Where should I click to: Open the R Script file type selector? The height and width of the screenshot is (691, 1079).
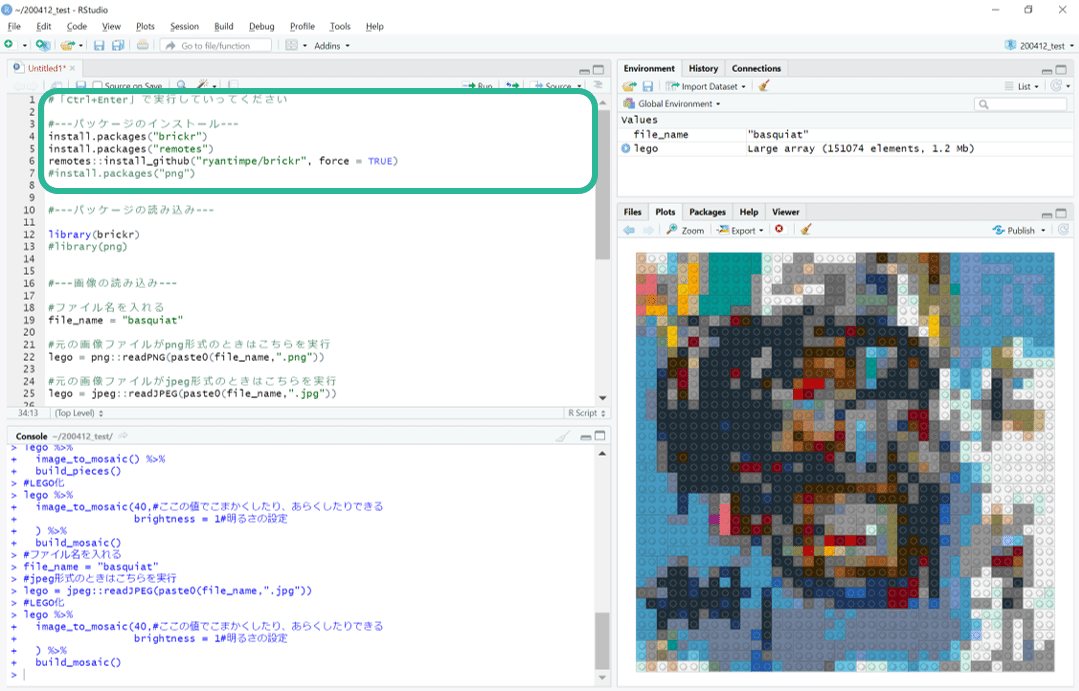(586, 413)
